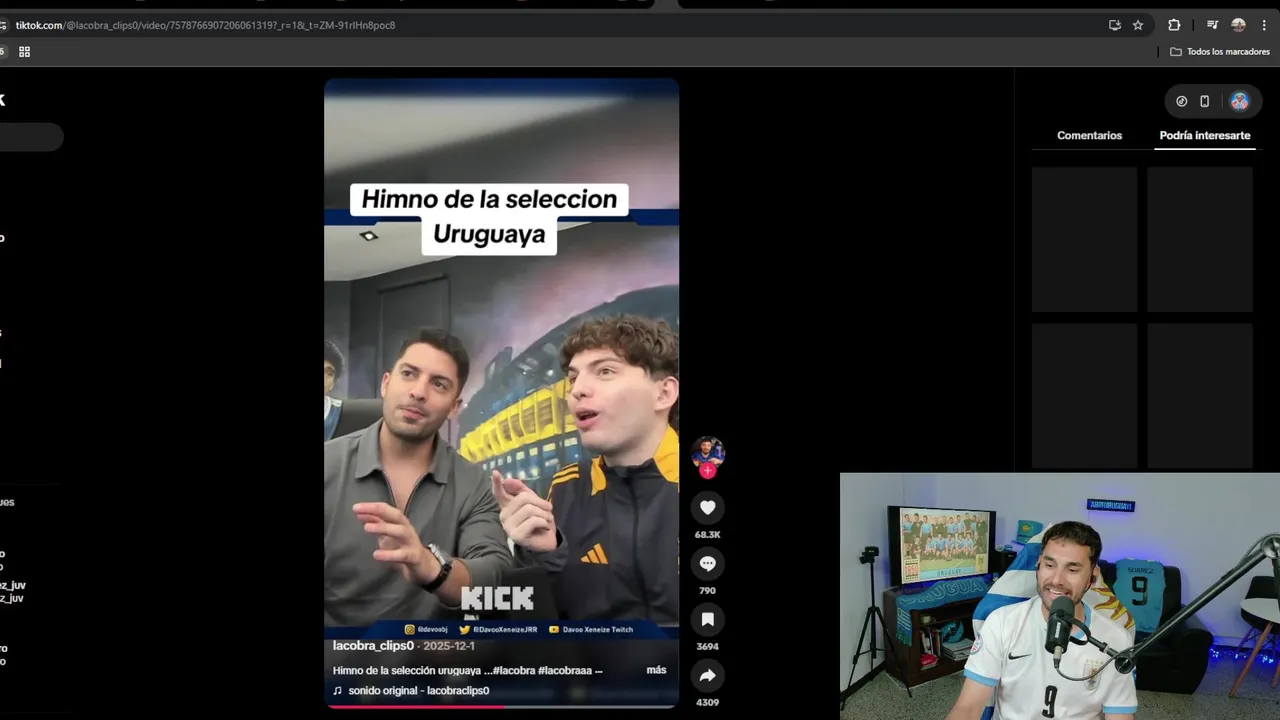The height and width of the screenshot is (720, 1280).
Task: Click the TikTok search field in left sidebar
Action: tap(30, 137)
